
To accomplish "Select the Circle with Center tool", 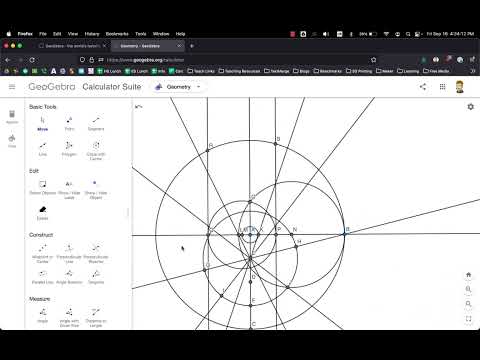I will (x=96, y=151).
